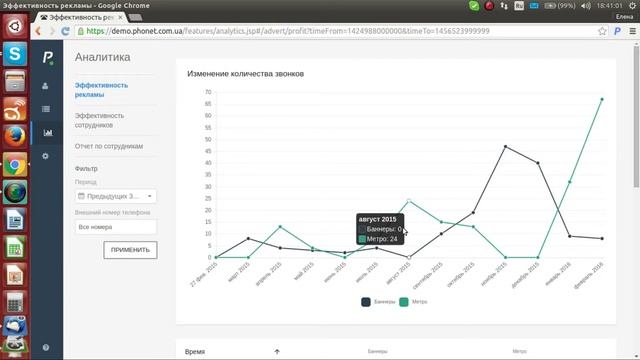Open a new browser tab

pos(136,17)
